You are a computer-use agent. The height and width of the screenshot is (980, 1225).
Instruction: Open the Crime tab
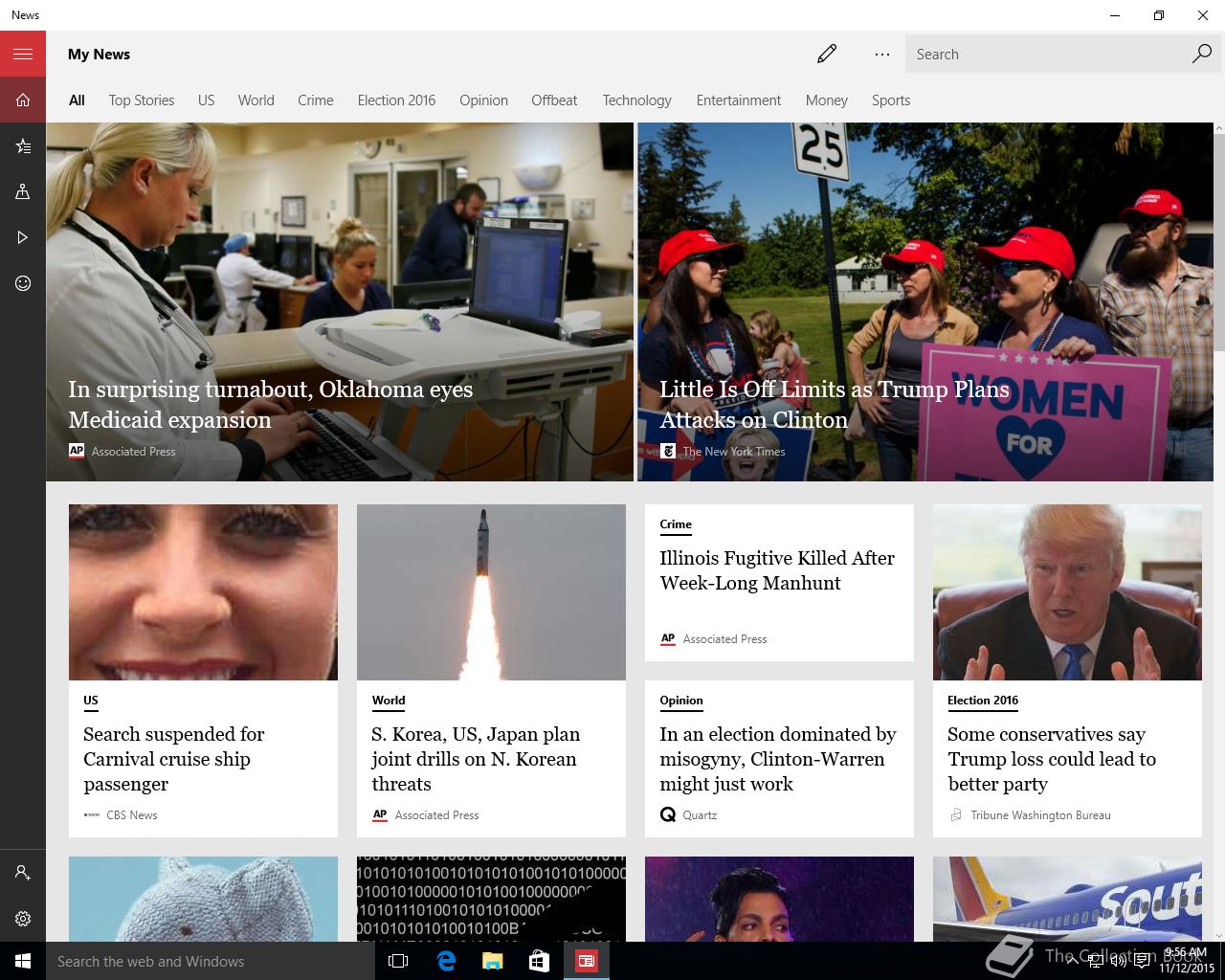(x=315, y=100)
